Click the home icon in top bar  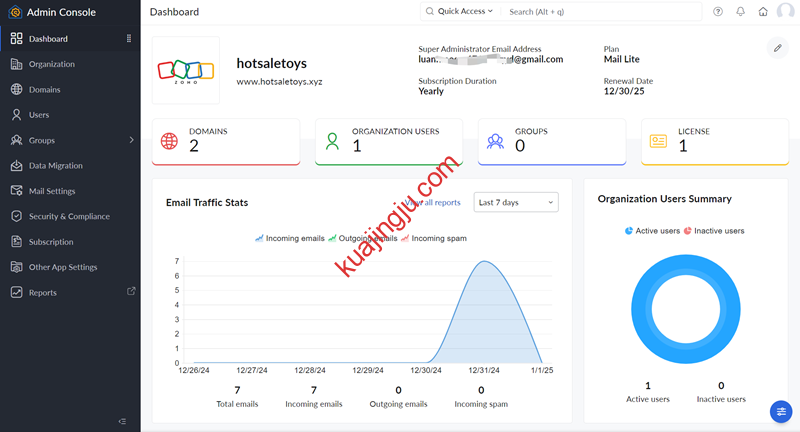763,12
